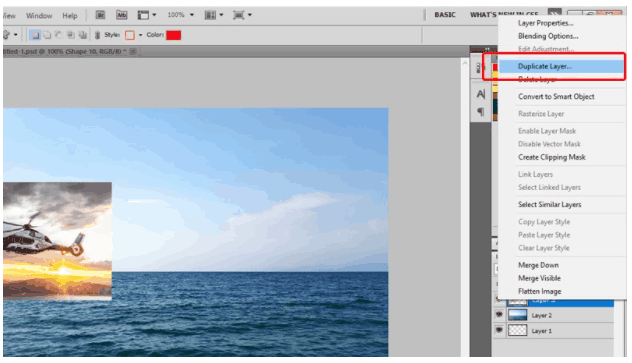The image size is (632, 363).
Task: Open the Paragraph panel icon
Action: click(480, 112)
